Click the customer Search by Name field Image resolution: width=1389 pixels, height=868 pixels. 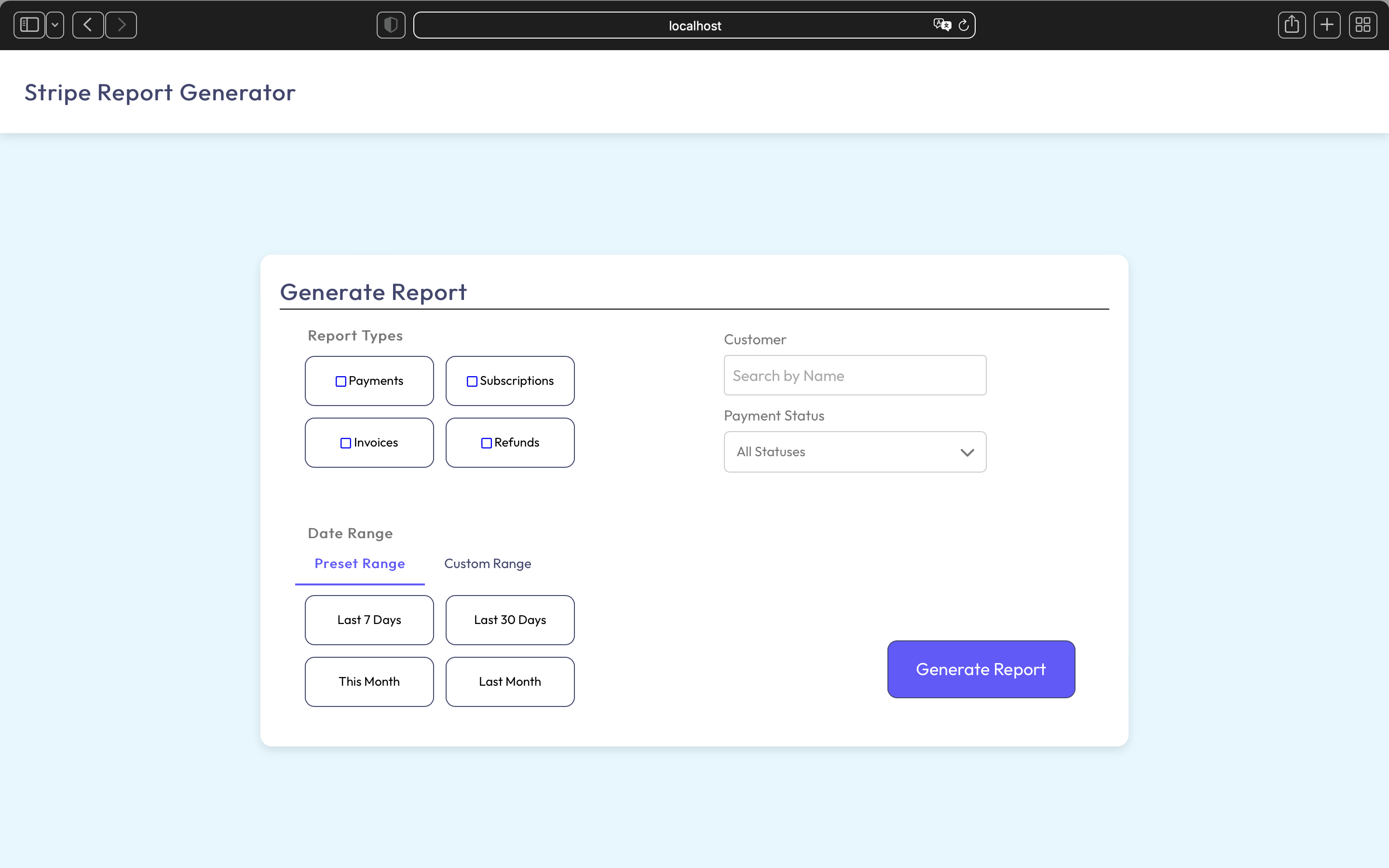pos(854,375)
